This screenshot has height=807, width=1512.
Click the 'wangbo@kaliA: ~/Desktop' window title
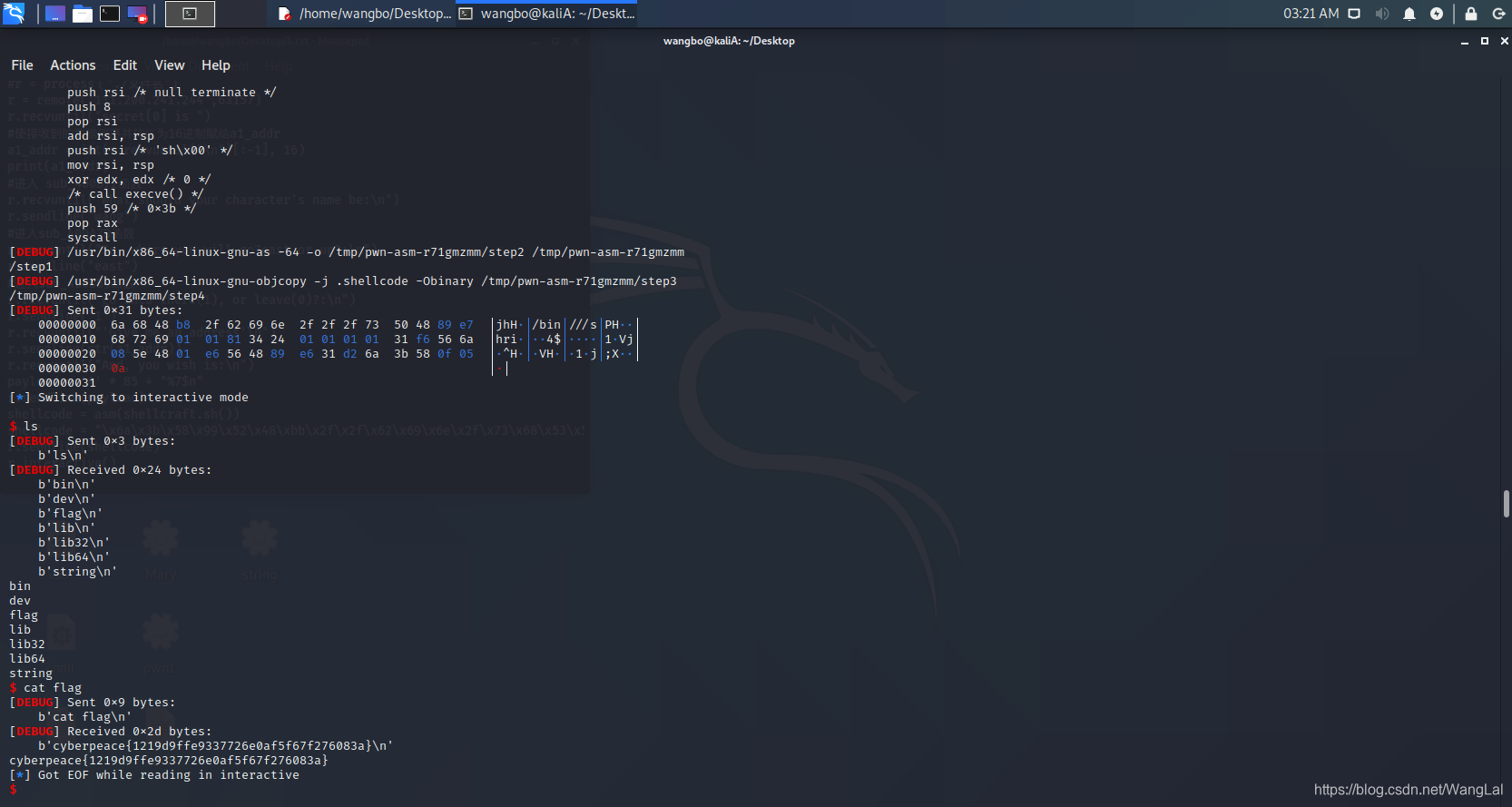tap(729, 41)
